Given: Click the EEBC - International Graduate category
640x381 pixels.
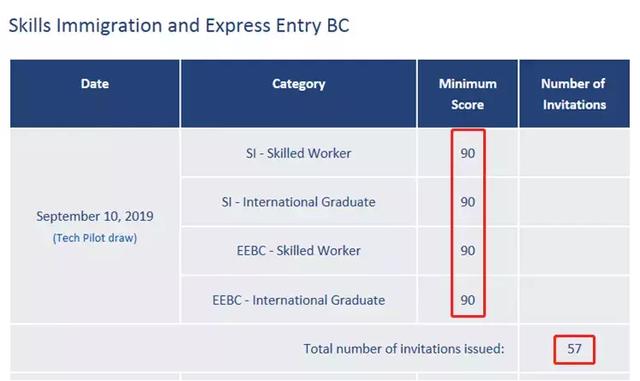Looking at the screenshot, I should tap(298, 300).
